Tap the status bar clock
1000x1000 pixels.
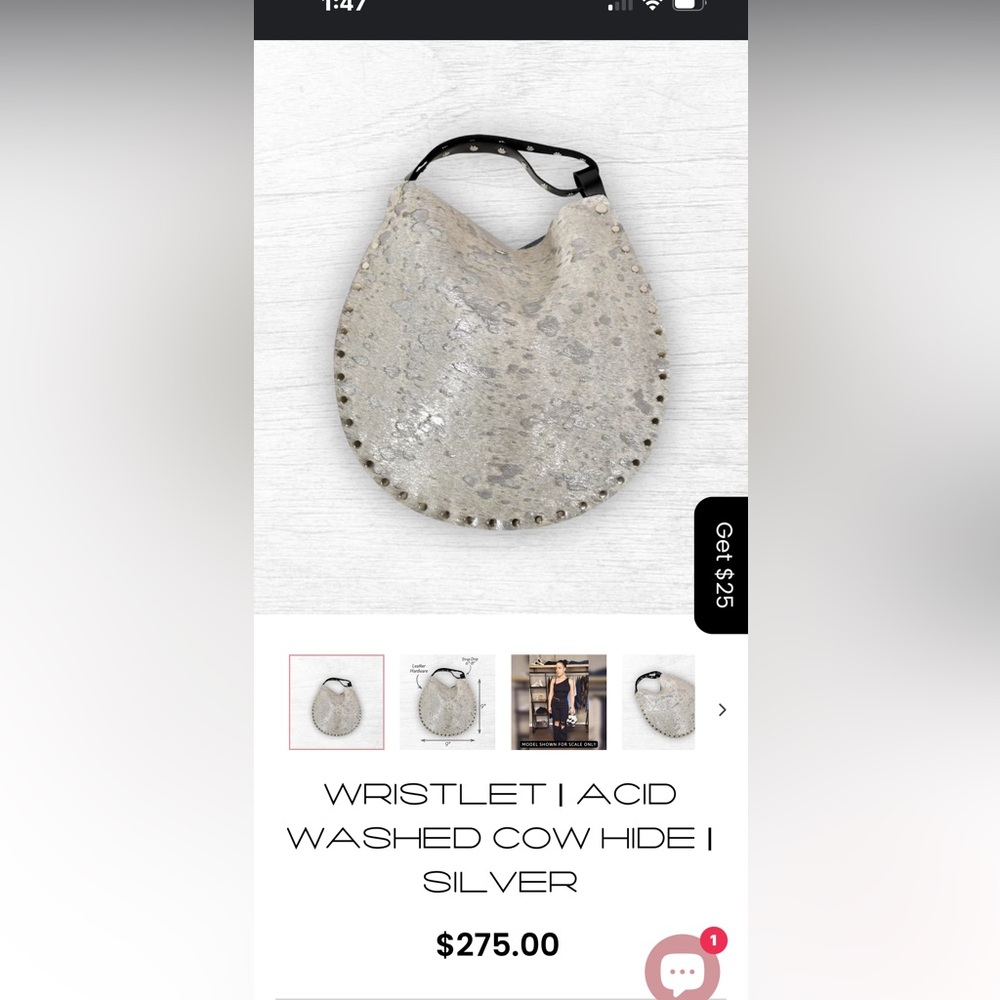coord(344,5)
